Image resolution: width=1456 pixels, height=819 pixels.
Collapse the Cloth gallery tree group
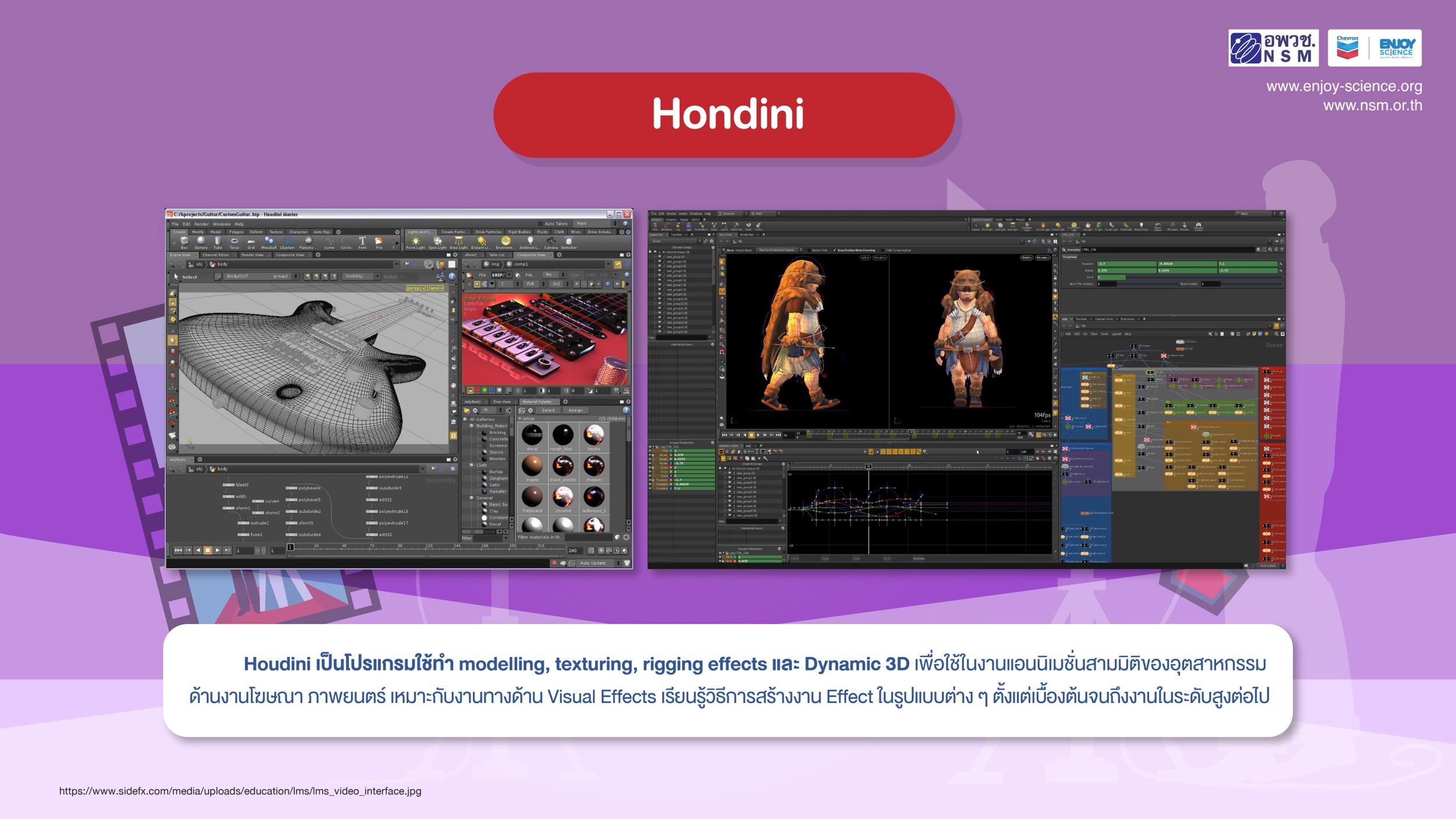click(x=472, y=465)
